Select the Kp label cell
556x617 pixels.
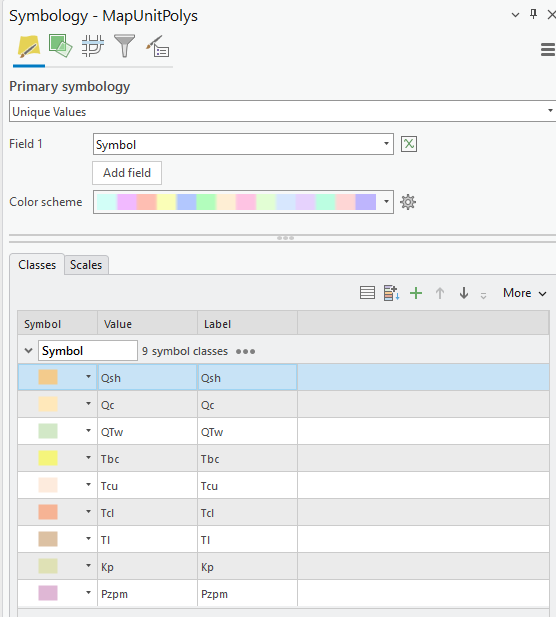click(x=248, y=567)
